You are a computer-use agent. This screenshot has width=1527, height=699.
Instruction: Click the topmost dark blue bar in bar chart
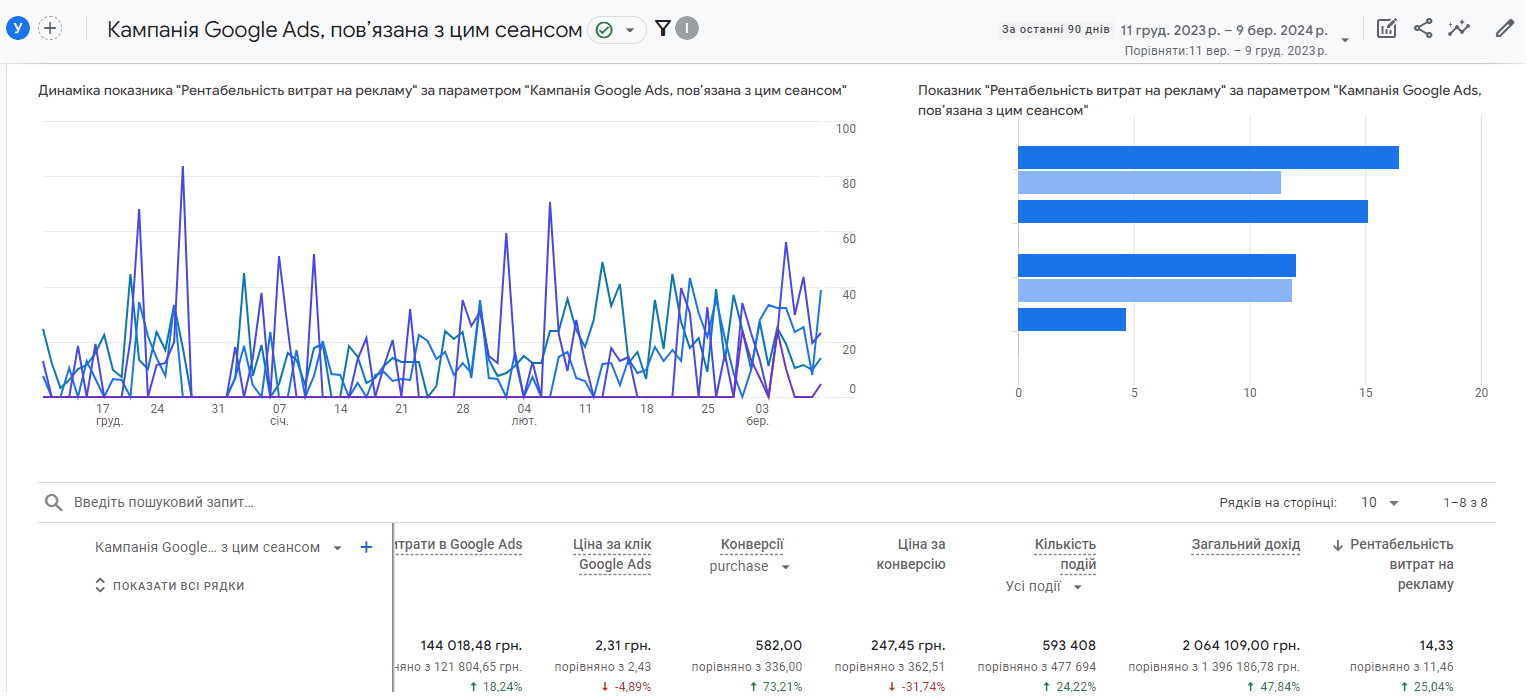coord(1208,158)
